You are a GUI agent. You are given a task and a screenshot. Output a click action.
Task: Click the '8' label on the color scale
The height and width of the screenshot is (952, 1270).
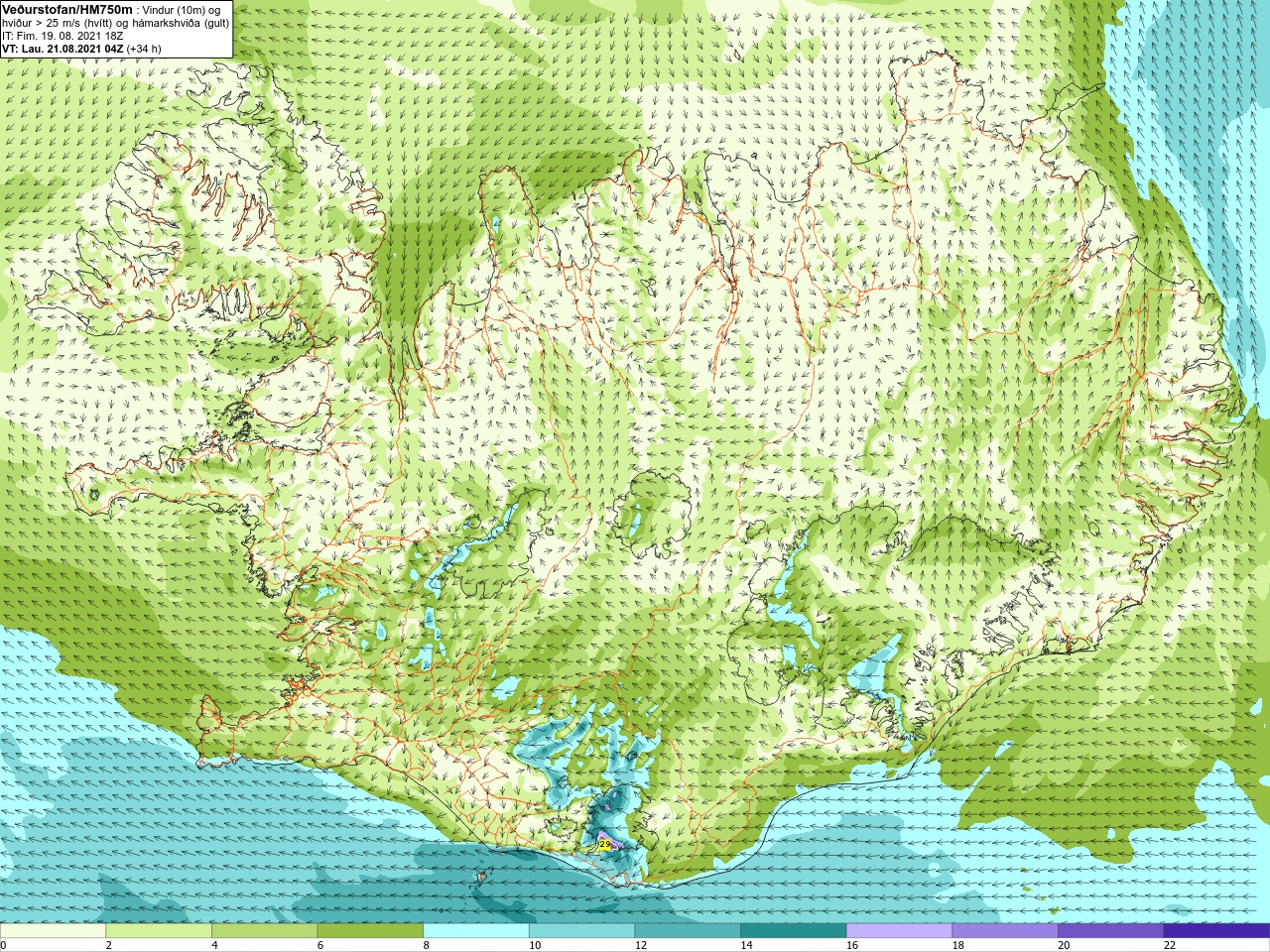pos(428,946)
